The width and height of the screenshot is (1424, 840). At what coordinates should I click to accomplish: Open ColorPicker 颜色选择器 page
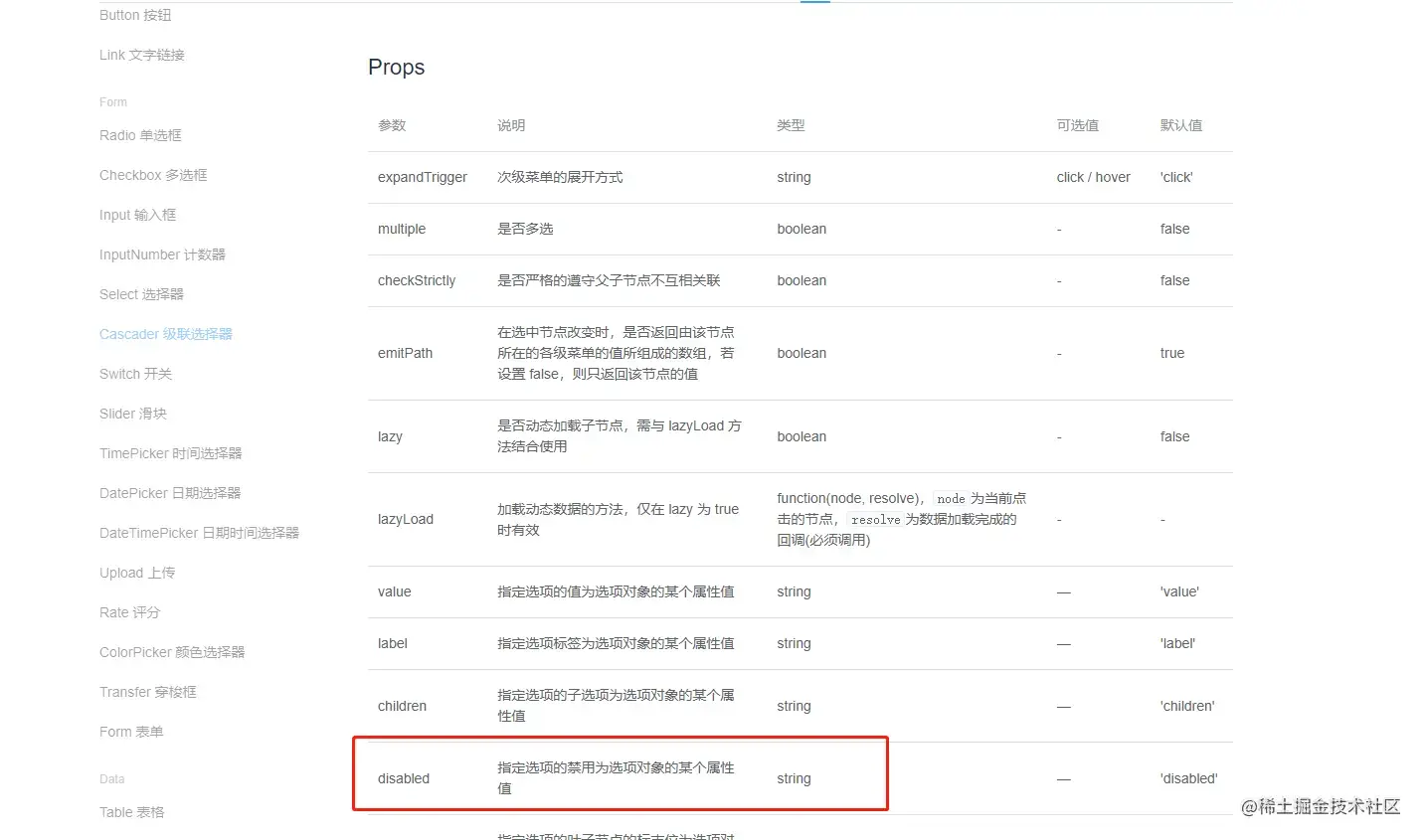tap(172, 652)
